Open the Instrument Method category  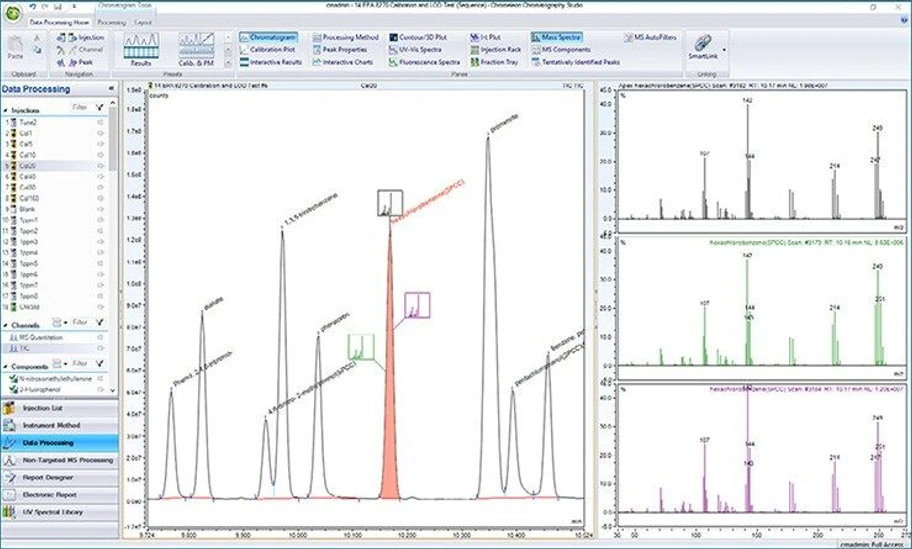pyautogui.click(x=59, y=426)
